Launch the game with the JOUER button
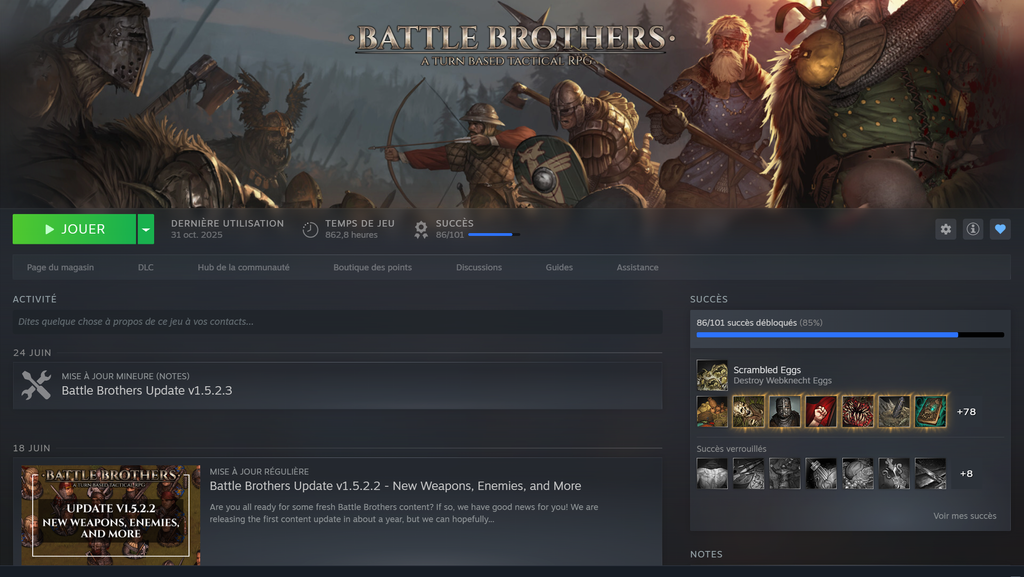The image size is (1024, 577). 74,229
